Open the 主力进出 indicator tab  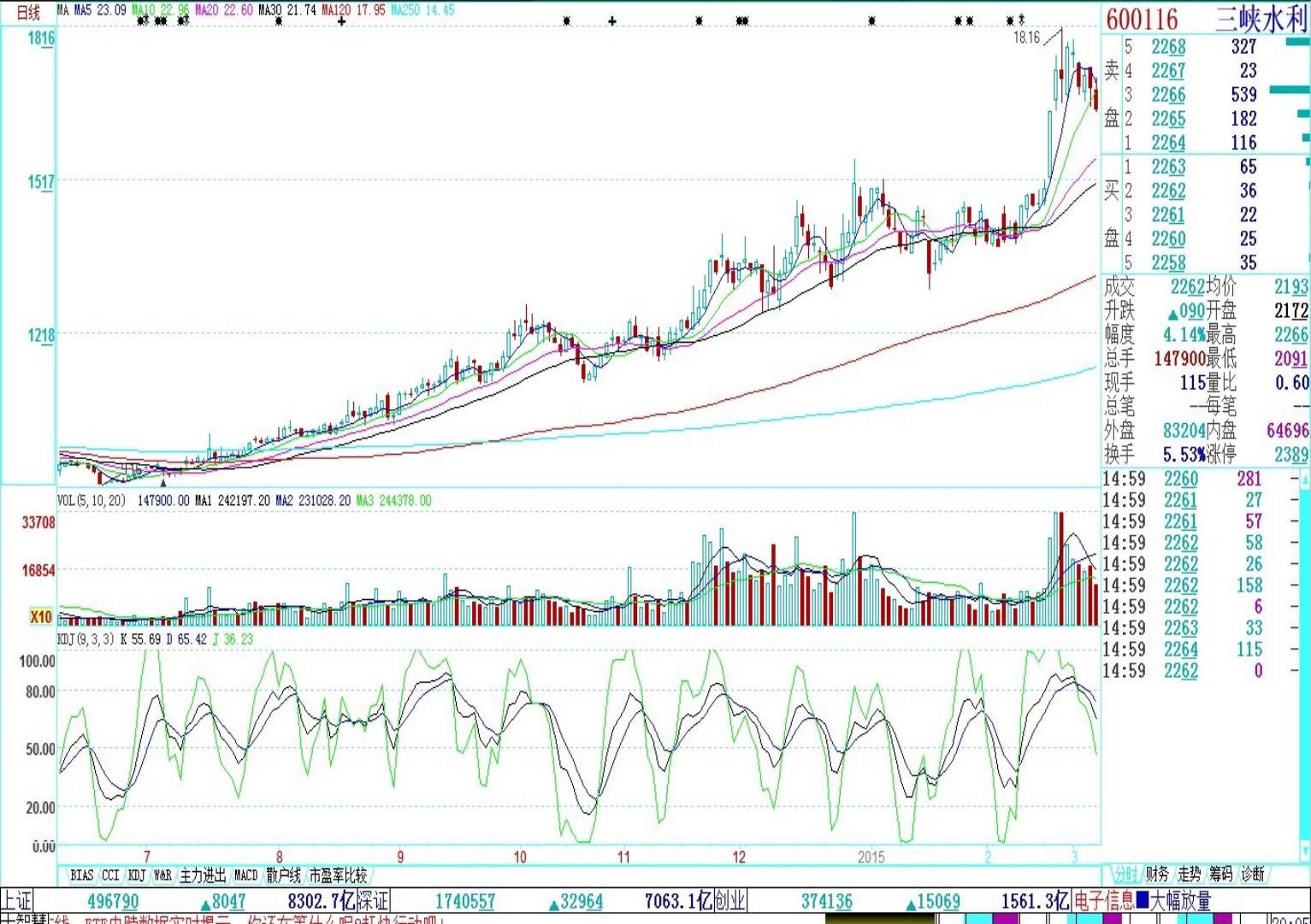pos(203,875)
